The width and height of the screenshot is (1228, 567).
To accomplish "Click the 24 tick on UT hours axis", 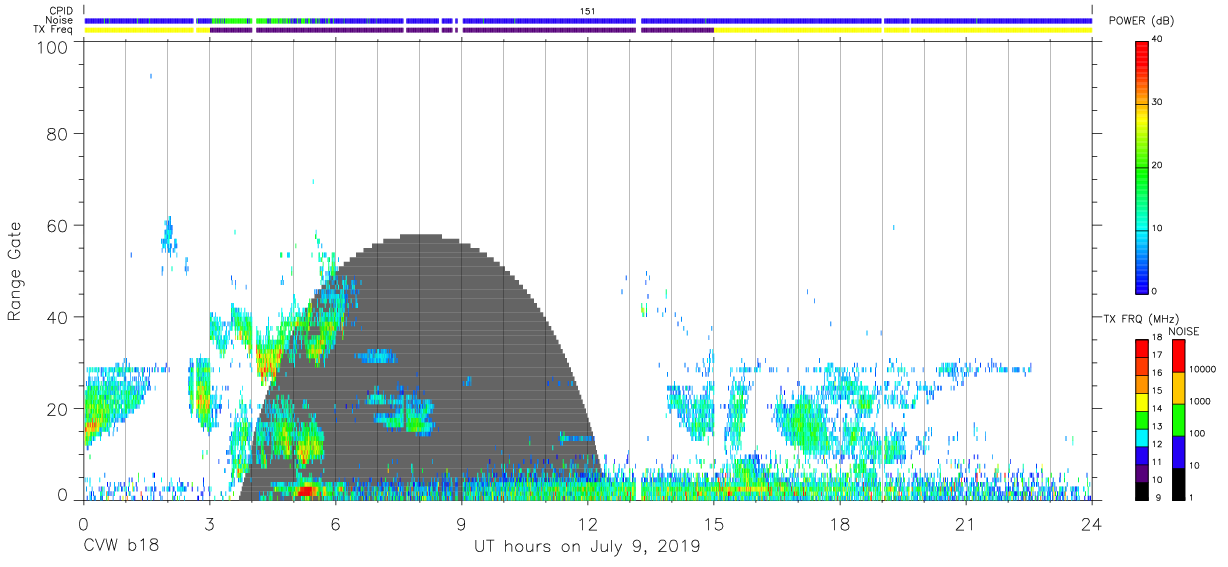I will pos(1091,524).
